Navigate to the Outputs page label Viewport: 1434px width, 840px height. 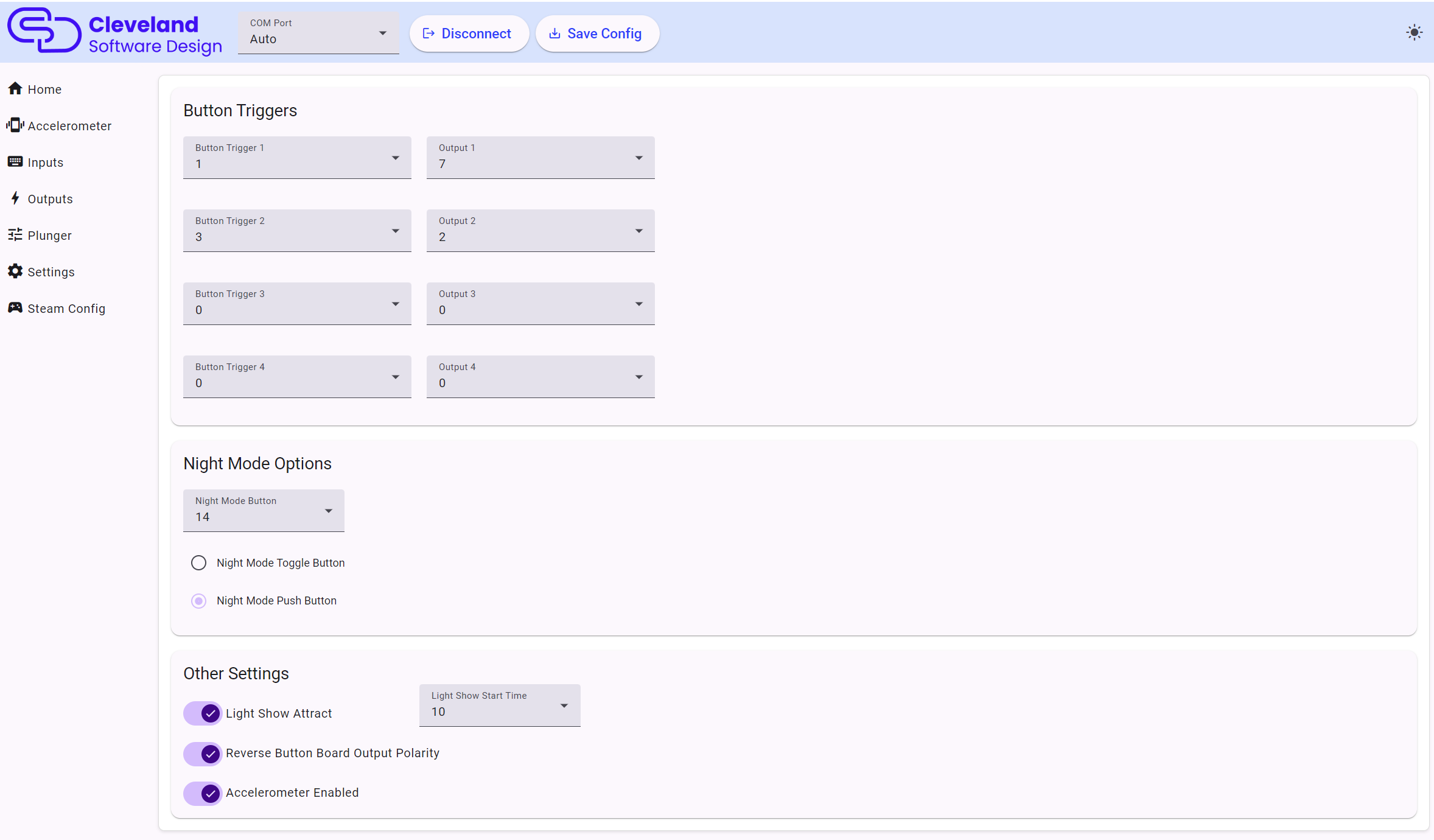50,199
